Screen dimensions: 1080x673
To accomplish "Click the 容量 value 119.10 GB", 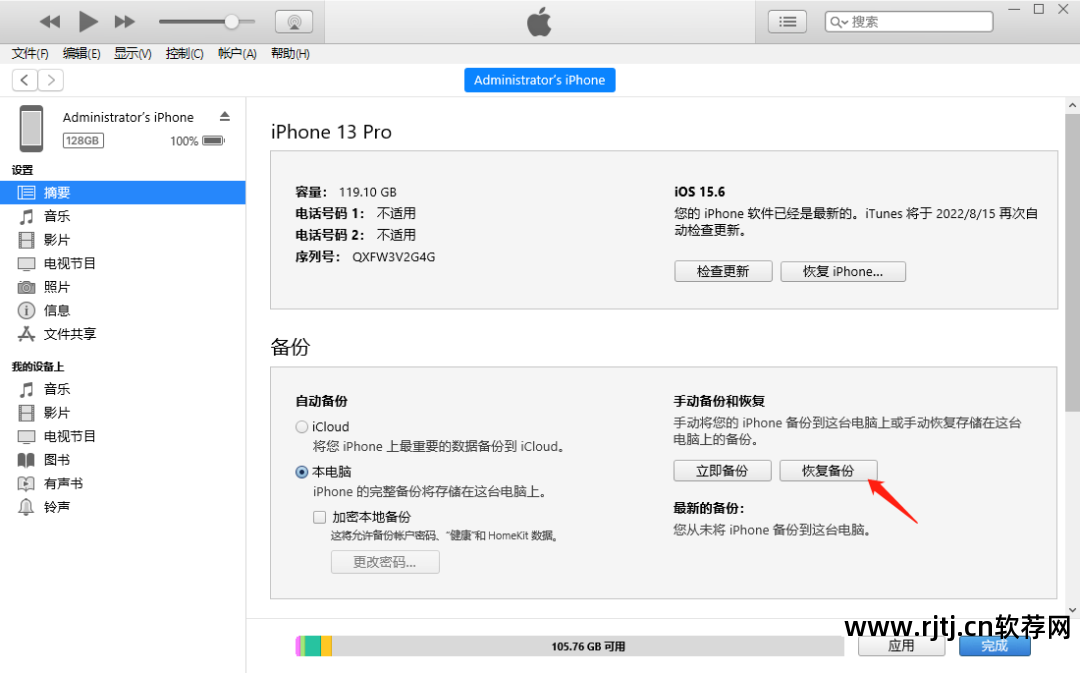I will tap(367, 192).
